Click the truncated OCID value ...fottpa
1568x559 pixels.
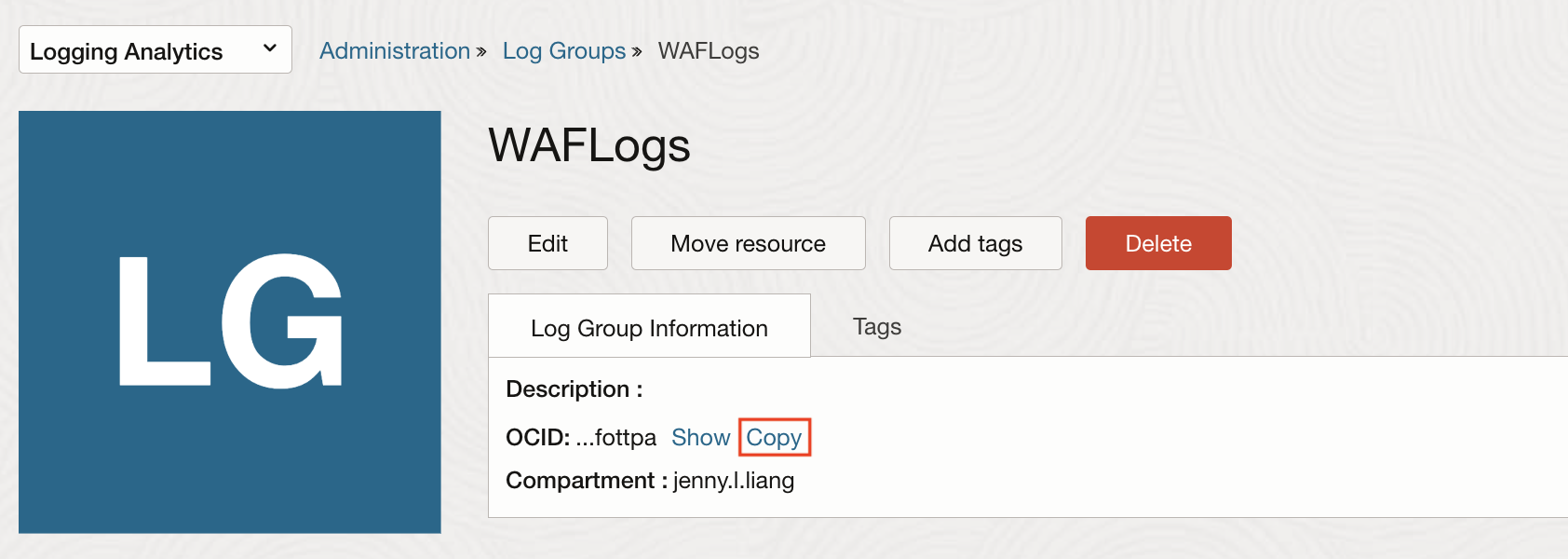click(x=615, y=438)
